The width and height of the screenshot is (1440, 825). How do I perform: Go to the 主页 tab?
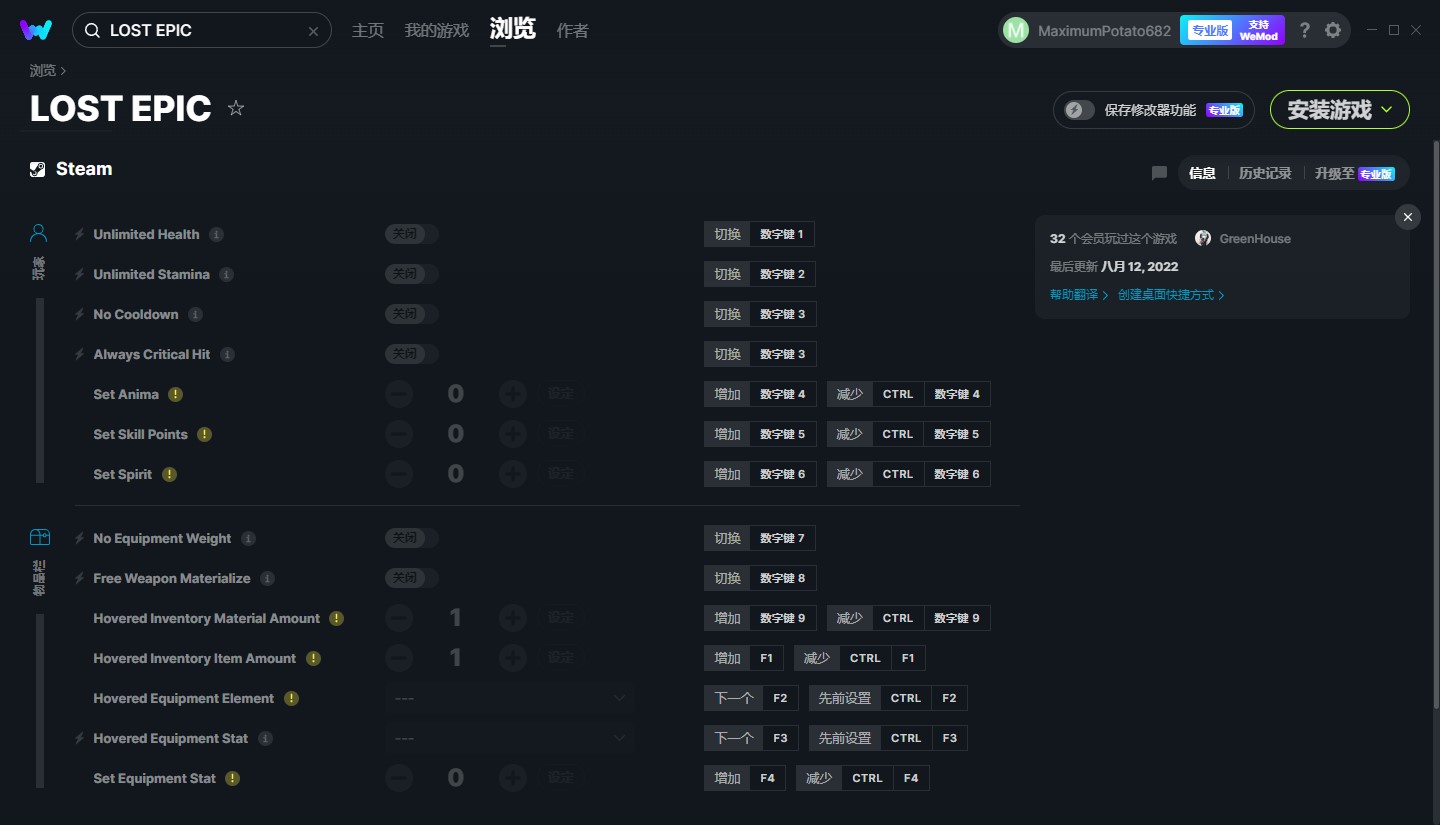(368, 31)
